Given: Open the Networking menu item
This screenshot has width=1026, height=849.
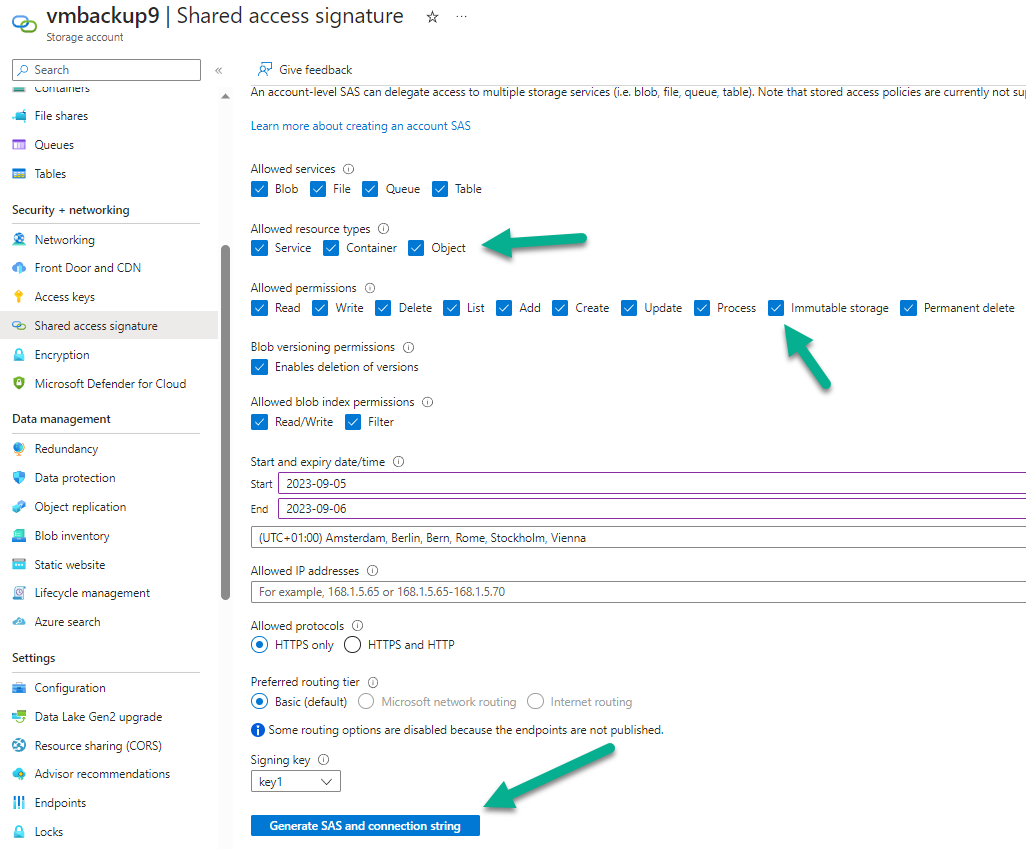Looking at the screenshot, I should 64,240.
